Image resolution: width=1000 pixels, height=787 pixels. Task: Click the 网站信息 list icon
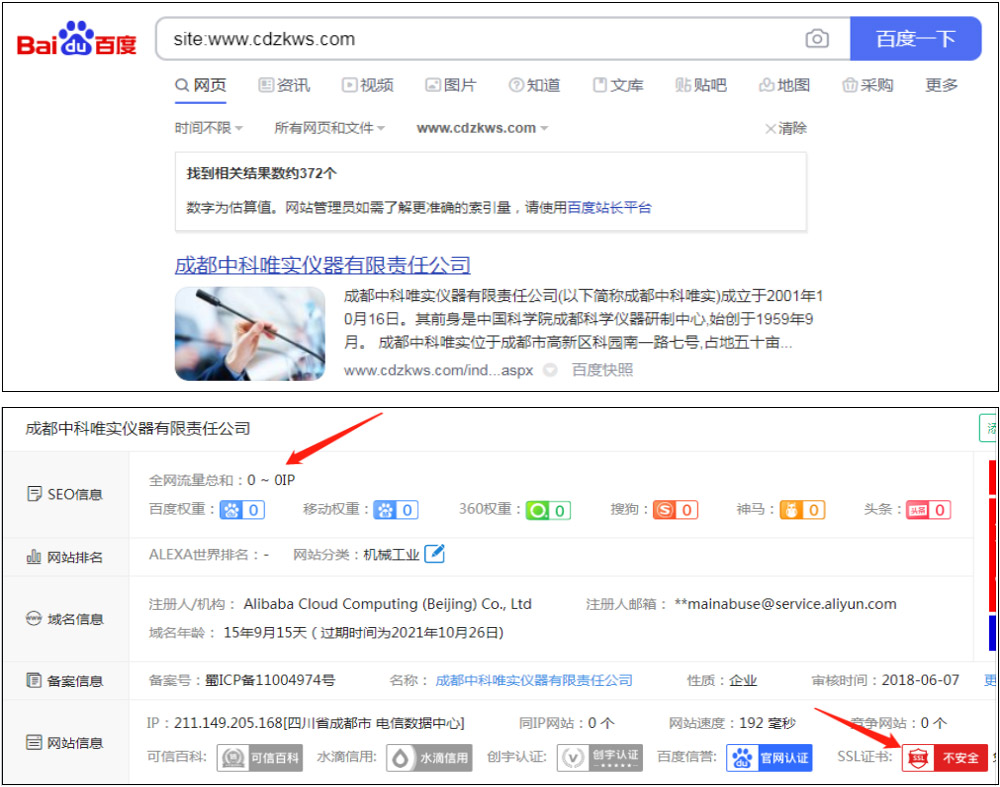34,742
